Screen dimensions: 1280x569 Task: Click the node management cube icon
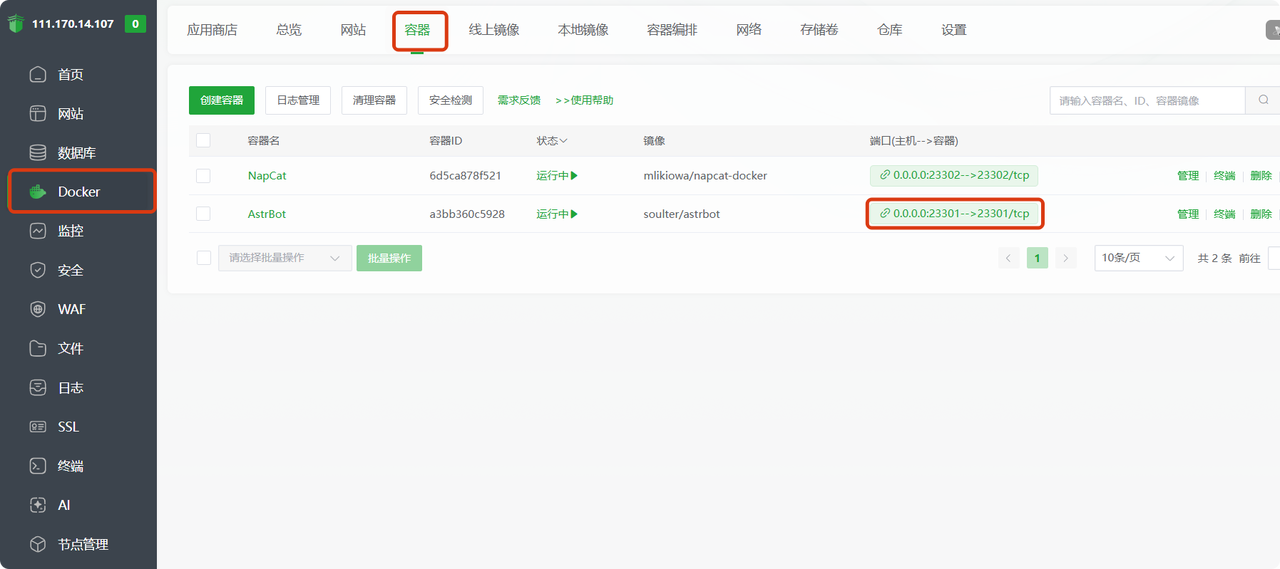coord(38,544)
